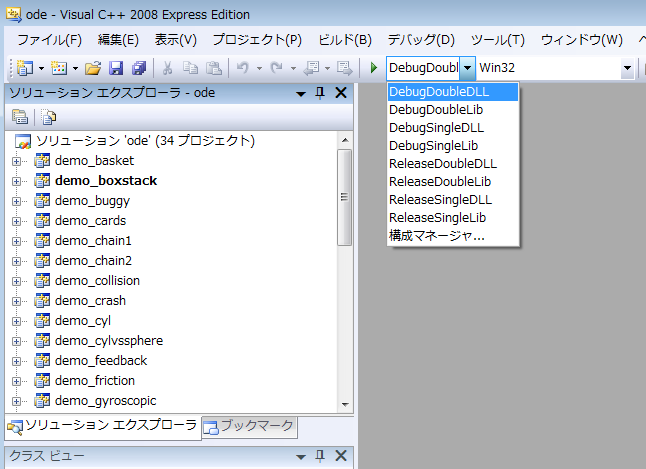Open the 表示(V) menu
The height and width of the screenshot is (469, 646).
pyautogui.click(x=176, y=40)
